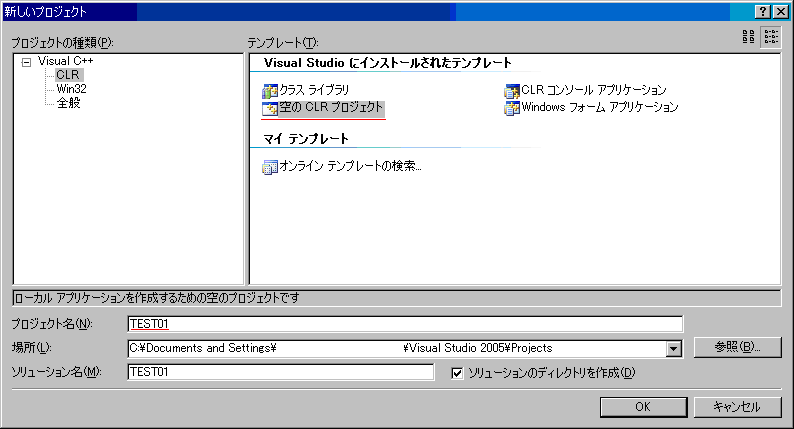Click the 空の CLR プロジェクト template icon
Screen dimensions: 794x429
[x=269, y=108]
